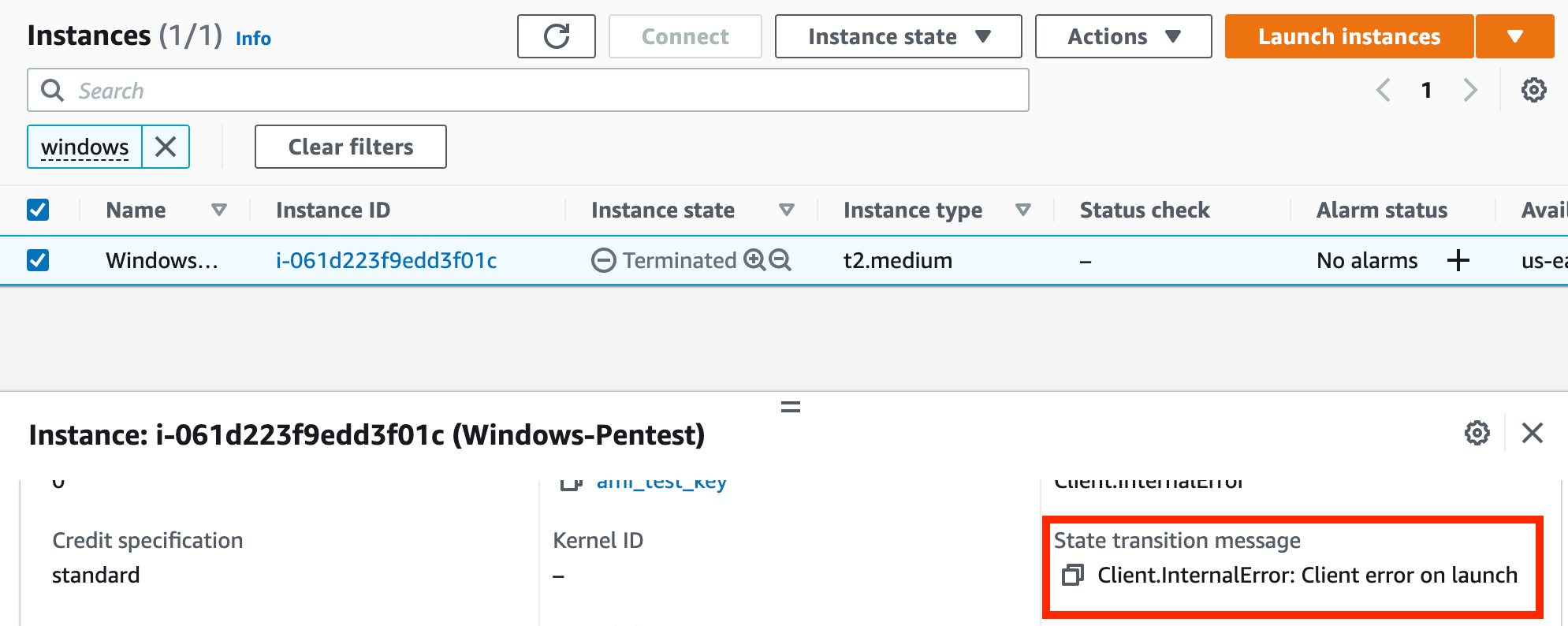Screen dimensions: 1568x626
Task: Open instance ID i-061d223f9edd3f01c link
Action: pyautogui.click(x=386, y=260)
